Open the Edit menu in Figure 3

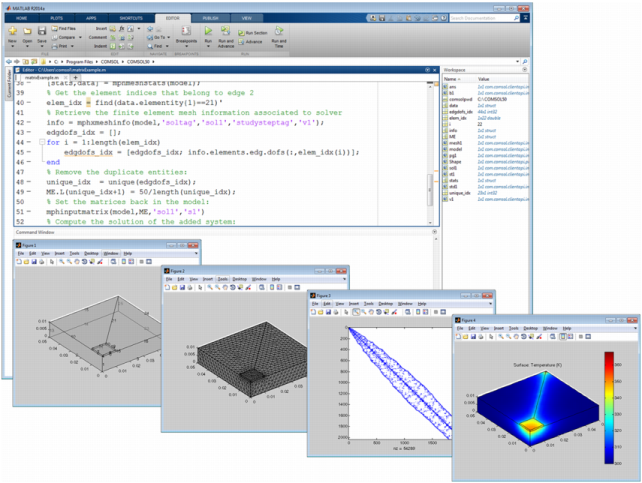click(327, 304)
